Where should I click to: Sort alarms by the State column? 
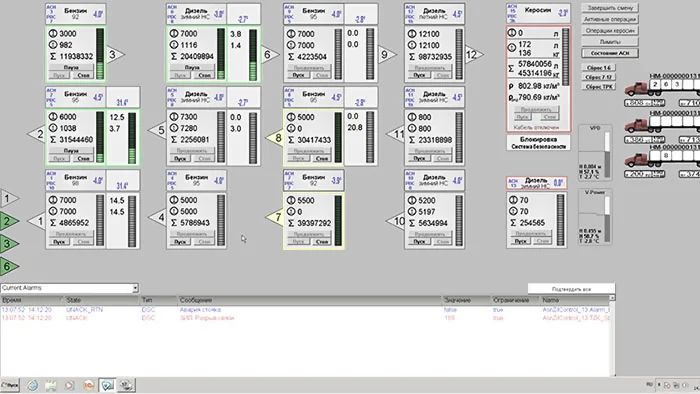tap(102, 300)
